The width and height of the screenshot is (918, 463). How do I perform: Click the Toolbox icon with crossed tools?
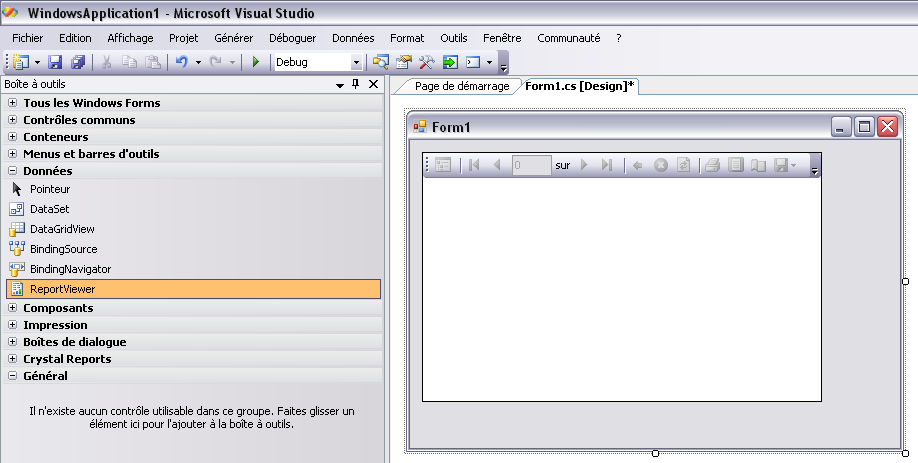click(427, 62)
